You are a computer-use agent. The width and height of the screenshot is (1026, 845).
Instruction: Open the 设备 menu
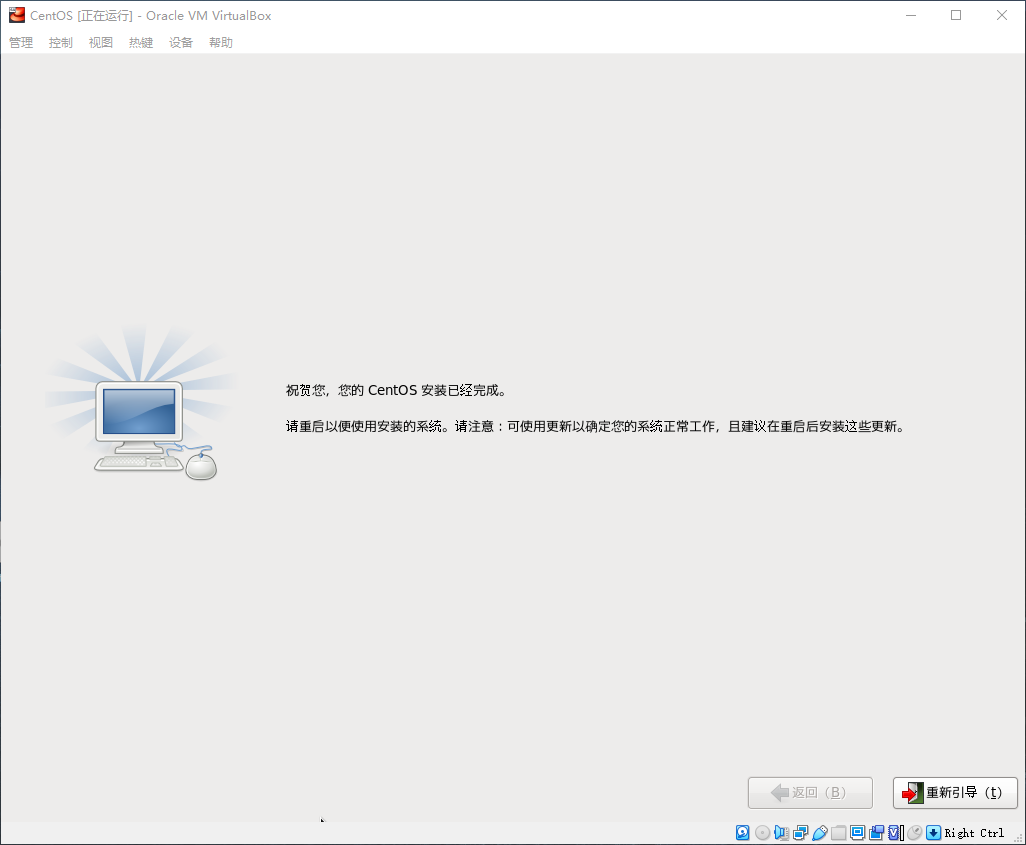coord(181,43)
